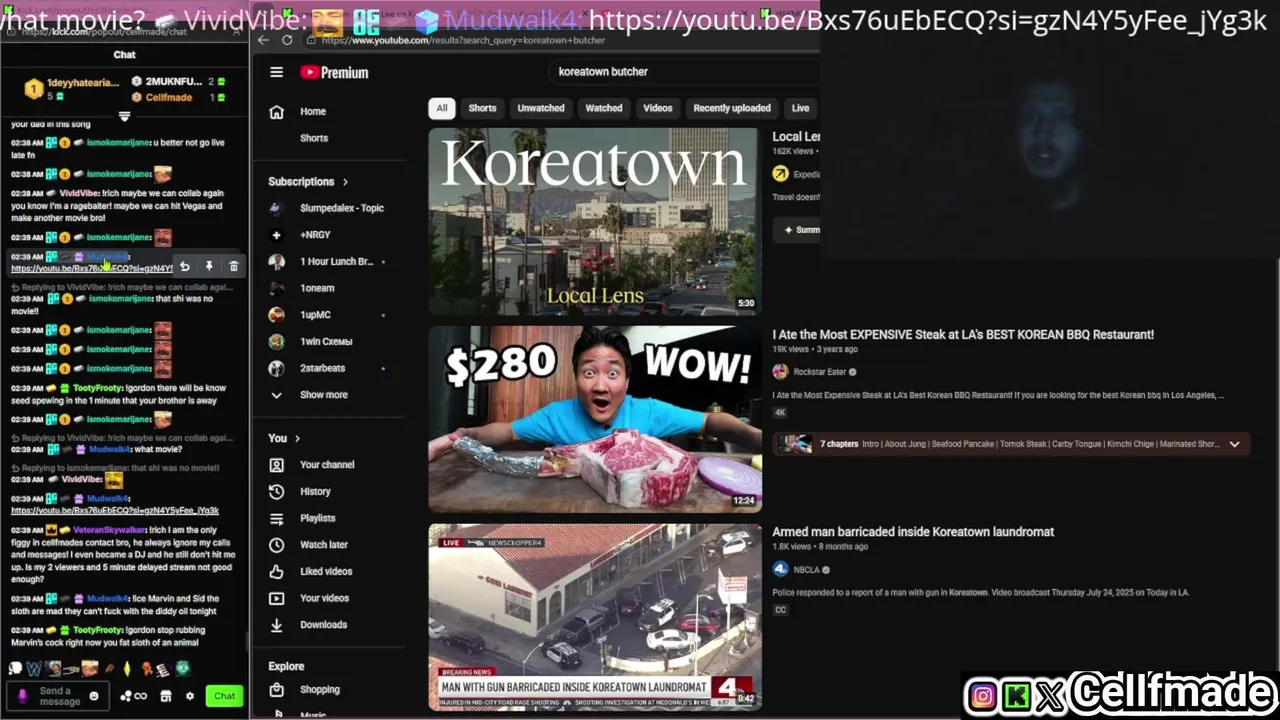Screen dimensions: 1280x720
Task: Collapse the Kick gift leaderboard
Action: click(x=124, y=116)
